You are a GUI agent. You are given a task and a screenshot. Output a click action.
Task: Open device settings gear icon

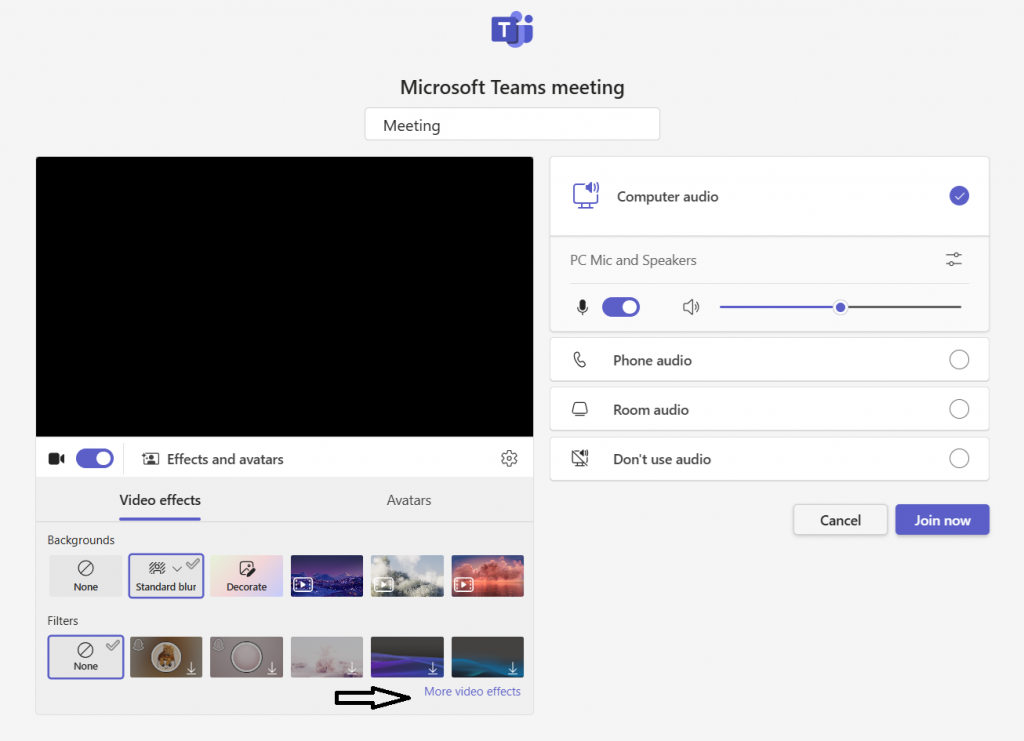coord(509,459)
